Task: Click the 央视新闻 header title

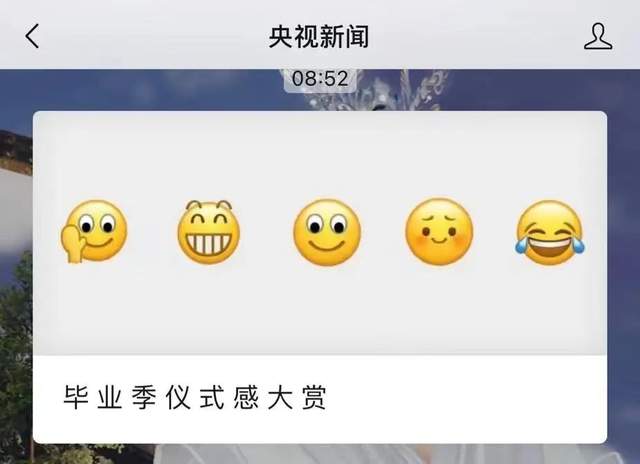Action: (319, 36)
